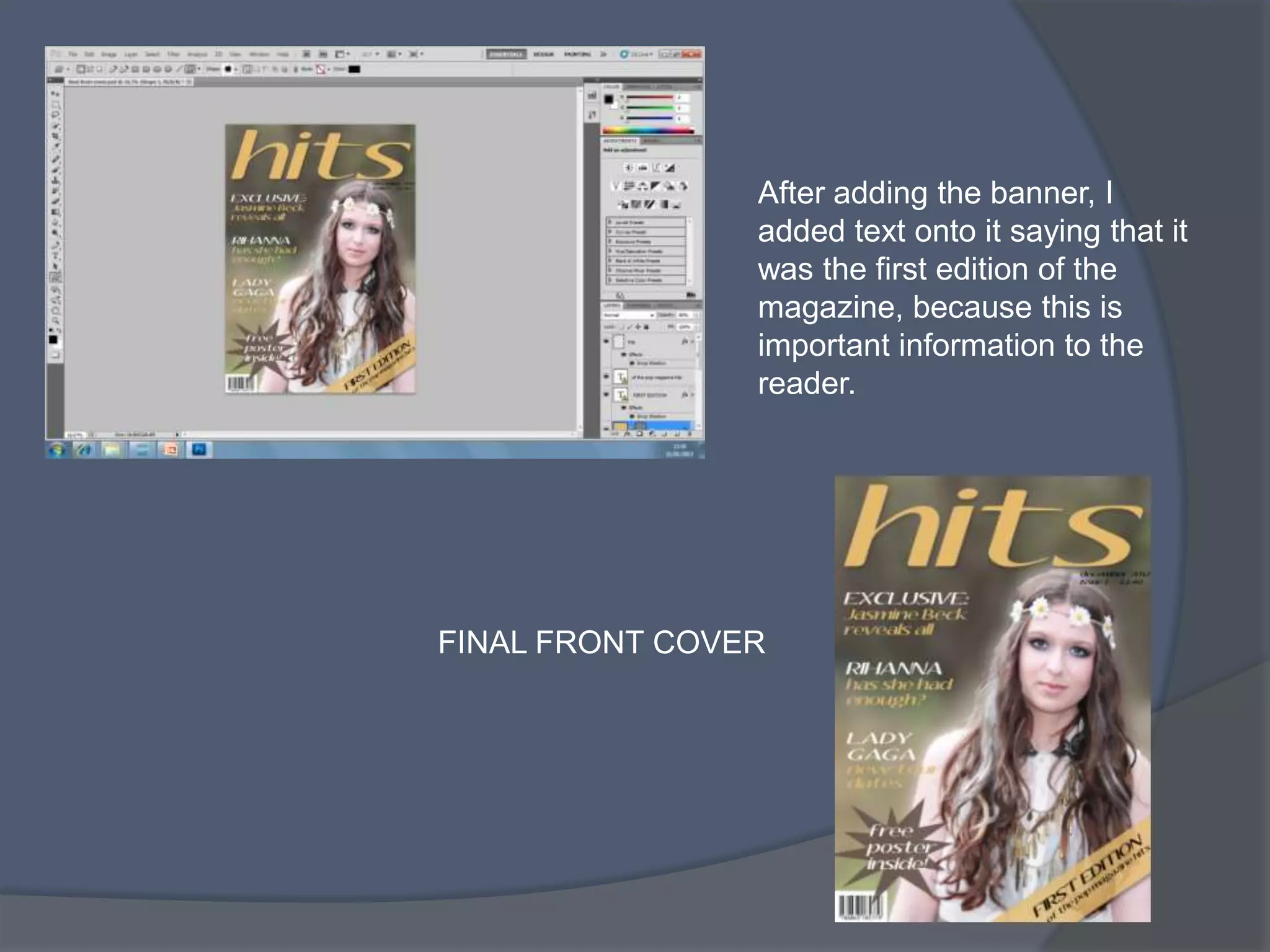
Task: Expand the Selective Color Presets list
Action: point(610,280)
